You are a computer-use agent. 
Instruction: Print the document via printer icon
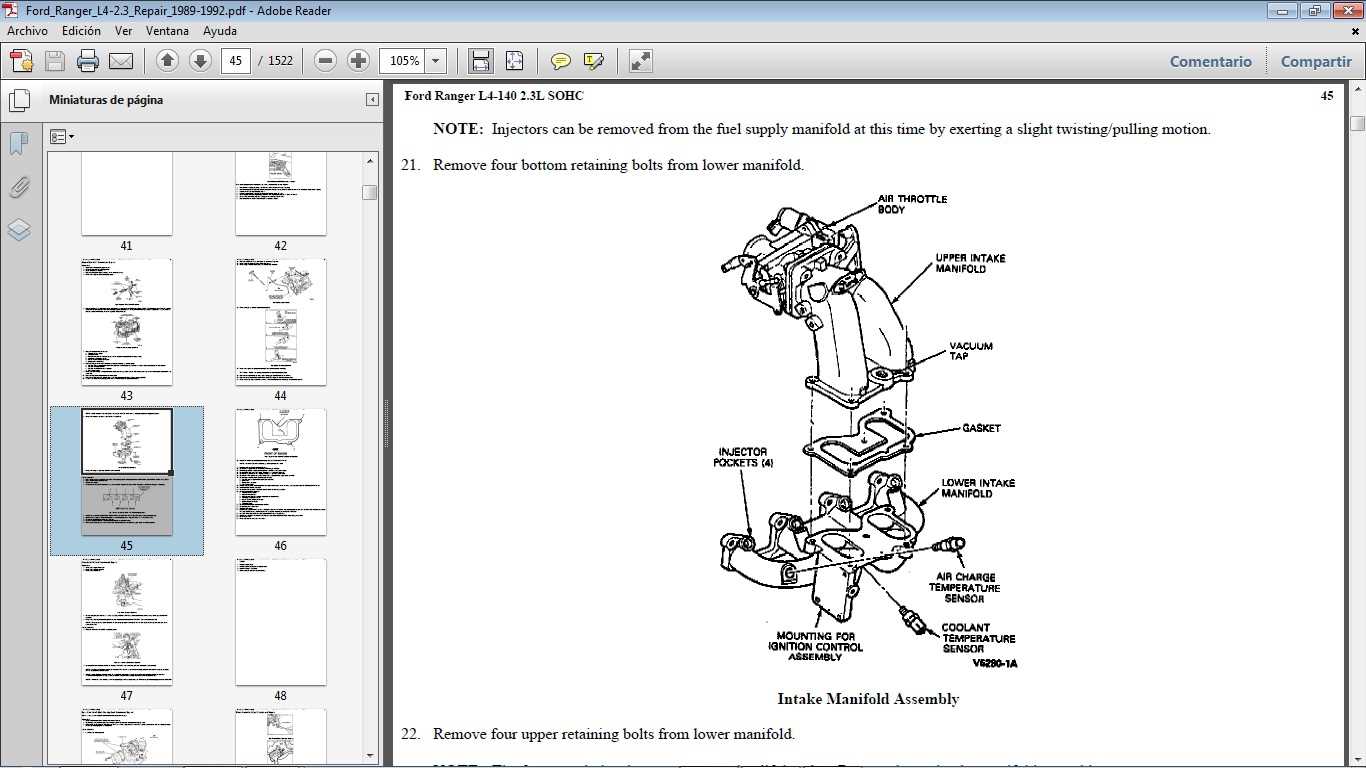point(88,61)
